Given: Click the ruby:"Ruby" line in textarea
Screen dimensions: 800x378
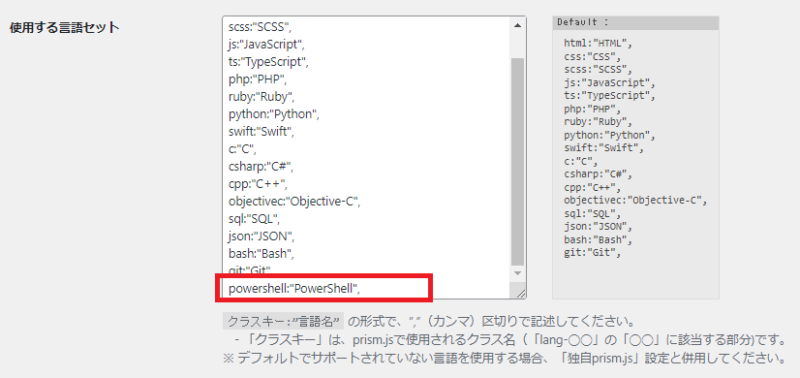Looking at the screenshot, I should [262, 97].
